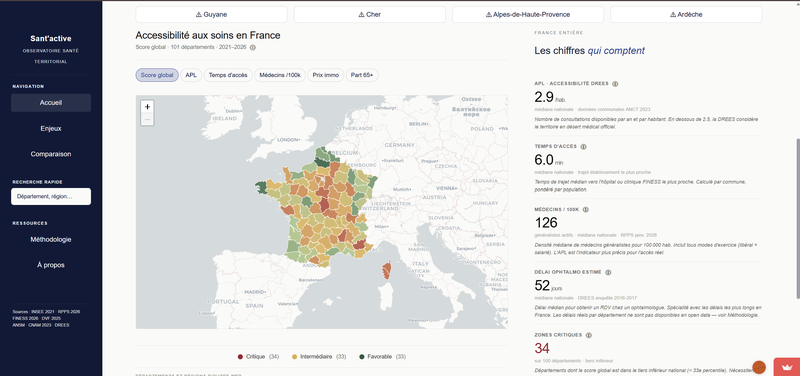Viewport: 800px width, 376px height.
Task: Select the APL map filter
Action: (x=191, y=75)
